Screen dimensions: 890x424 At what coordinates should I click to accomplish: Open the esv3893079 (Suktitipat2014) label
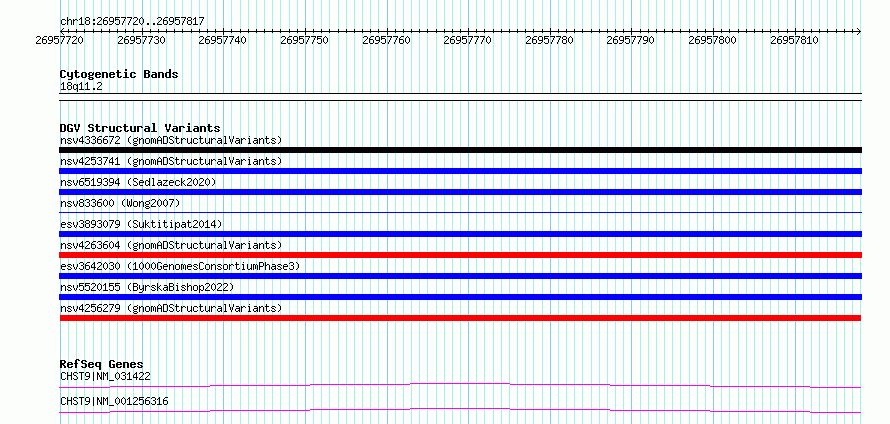tap(141, 224)
